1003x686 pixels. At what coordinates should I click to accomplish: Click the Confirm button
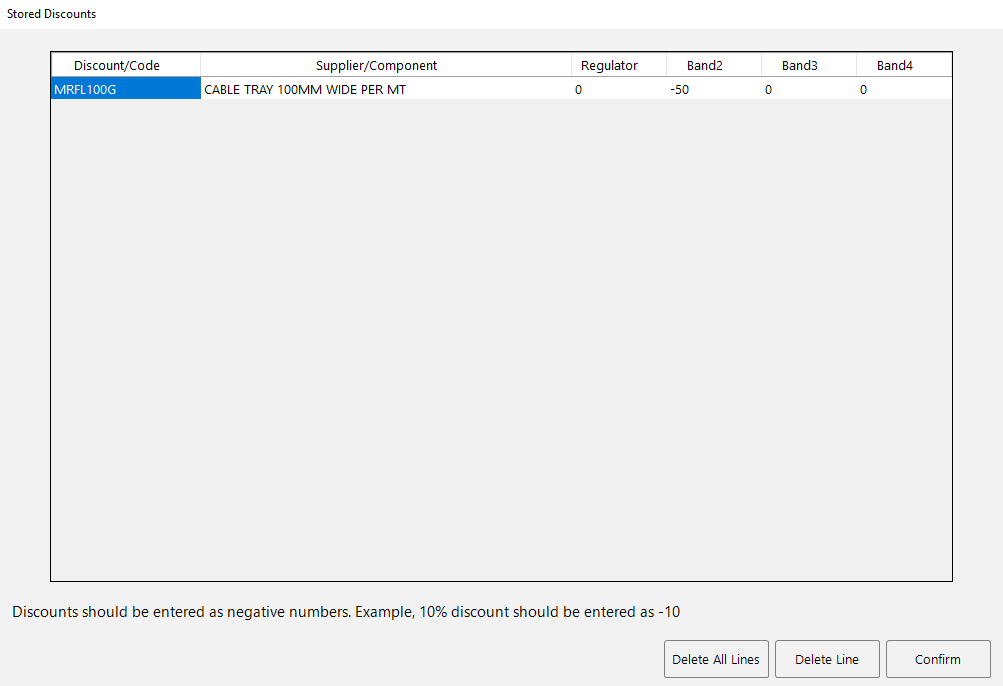(x=937, y=659)
